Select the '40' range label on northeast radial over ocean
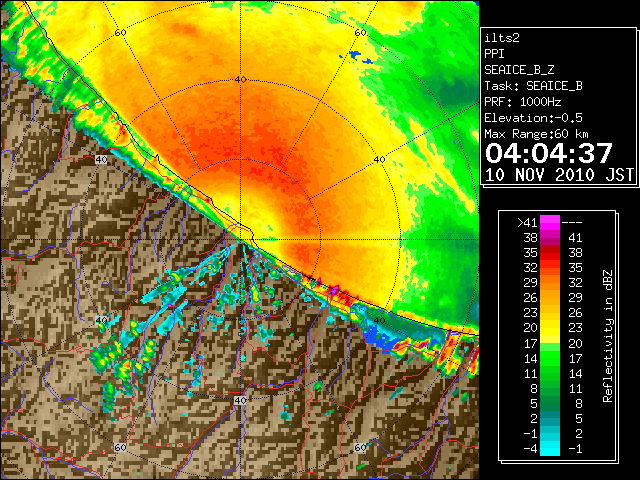 coord(380,160)
